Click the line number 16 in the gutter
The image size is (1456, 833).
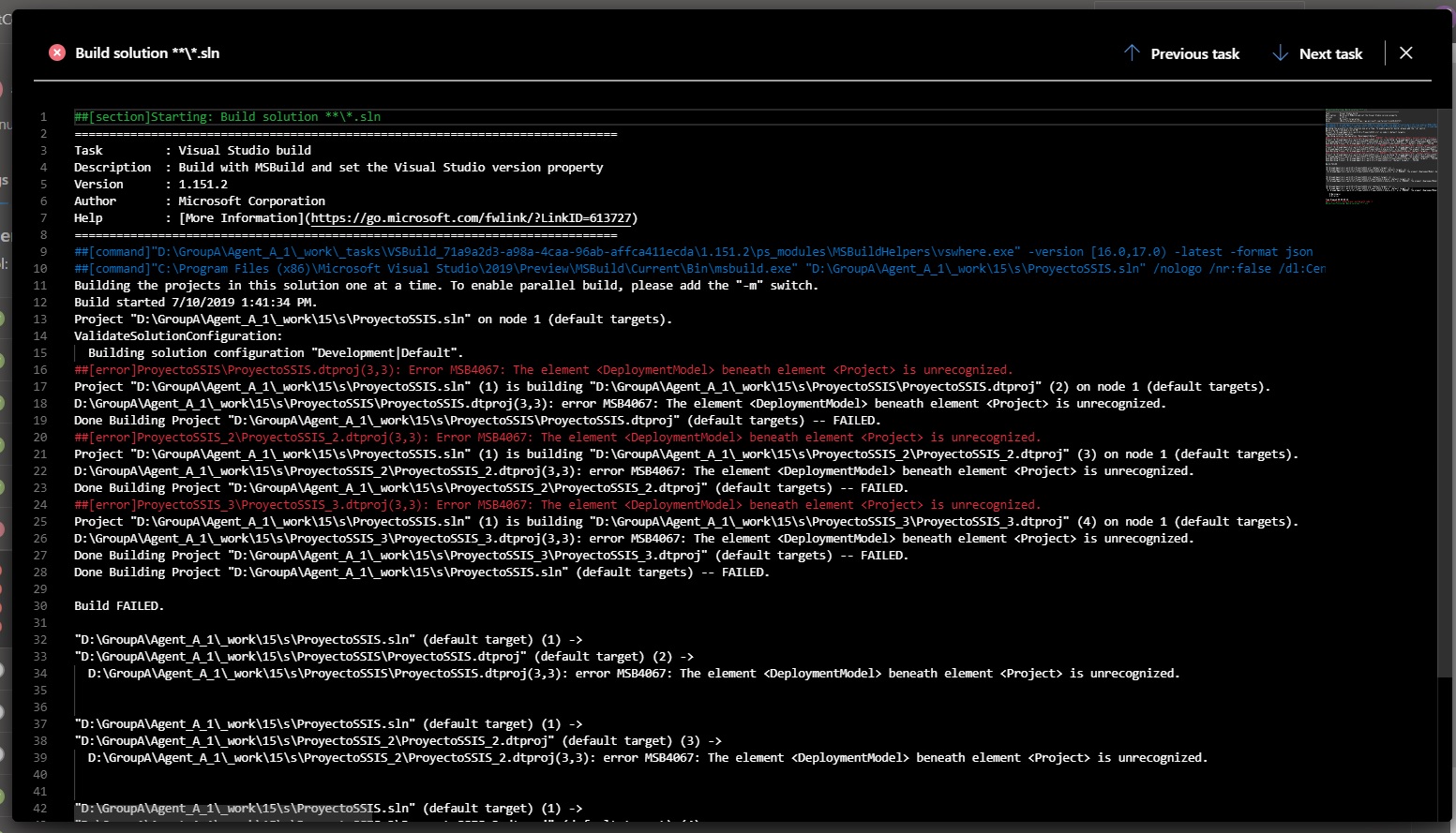[40, 369]
